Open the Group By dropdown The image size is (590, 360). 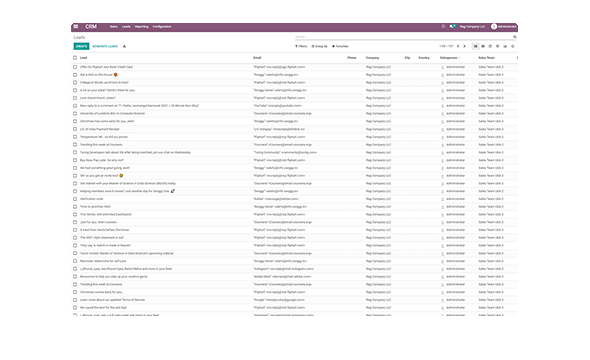319,46
